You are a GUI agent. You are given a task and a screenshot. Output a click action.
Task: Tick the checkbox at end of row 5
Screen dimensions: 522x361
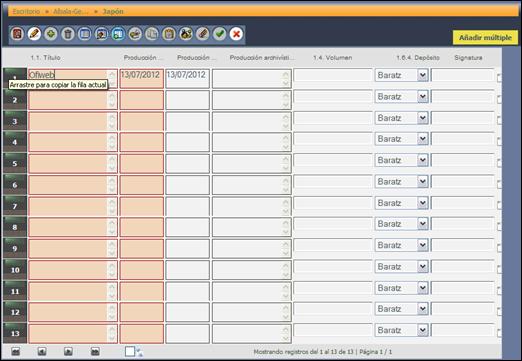point(499,163)
